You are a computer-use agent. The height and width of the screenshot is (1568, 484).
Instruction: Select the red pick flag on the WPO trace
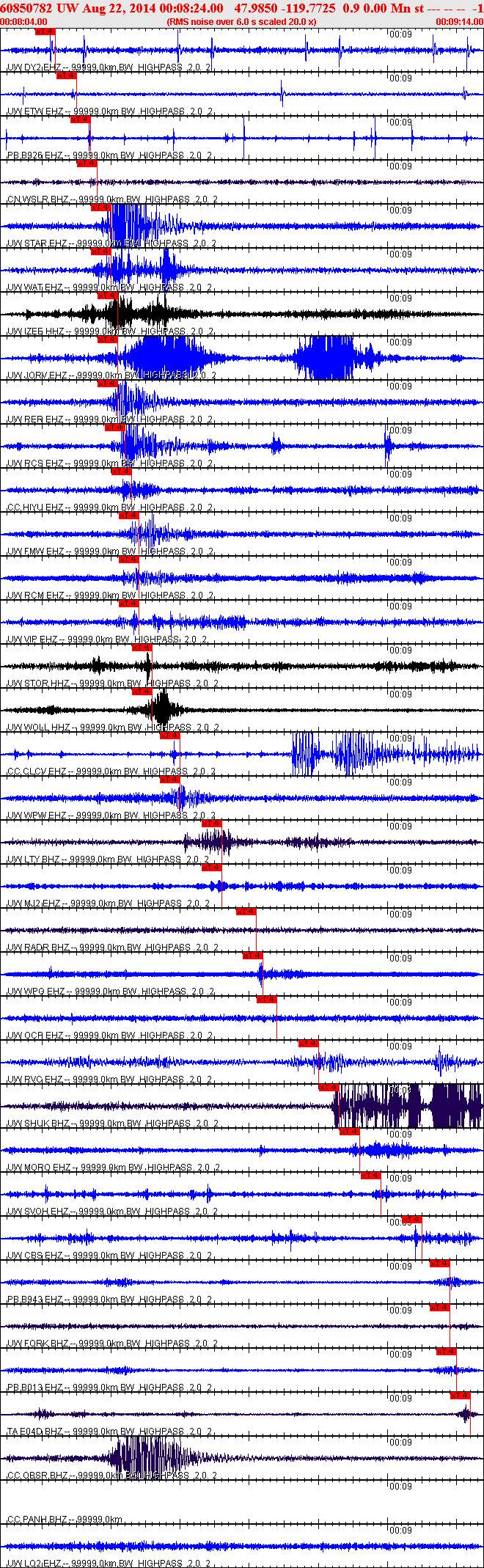point(253,956)
